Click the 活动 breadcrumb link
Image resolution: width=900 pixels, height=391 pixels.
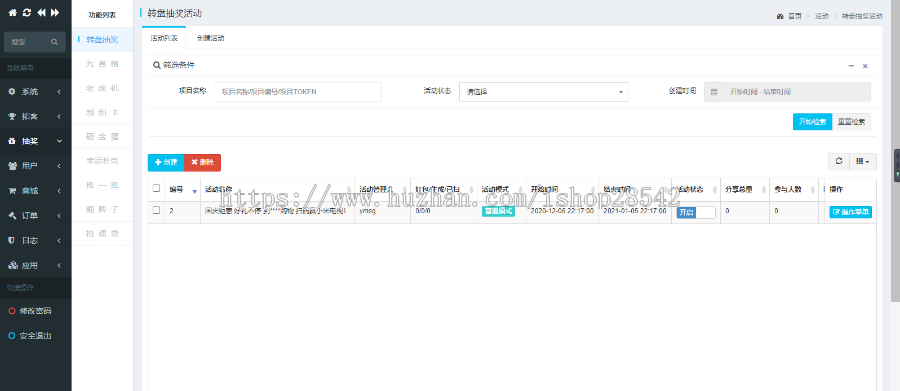[x=821, y=16]
